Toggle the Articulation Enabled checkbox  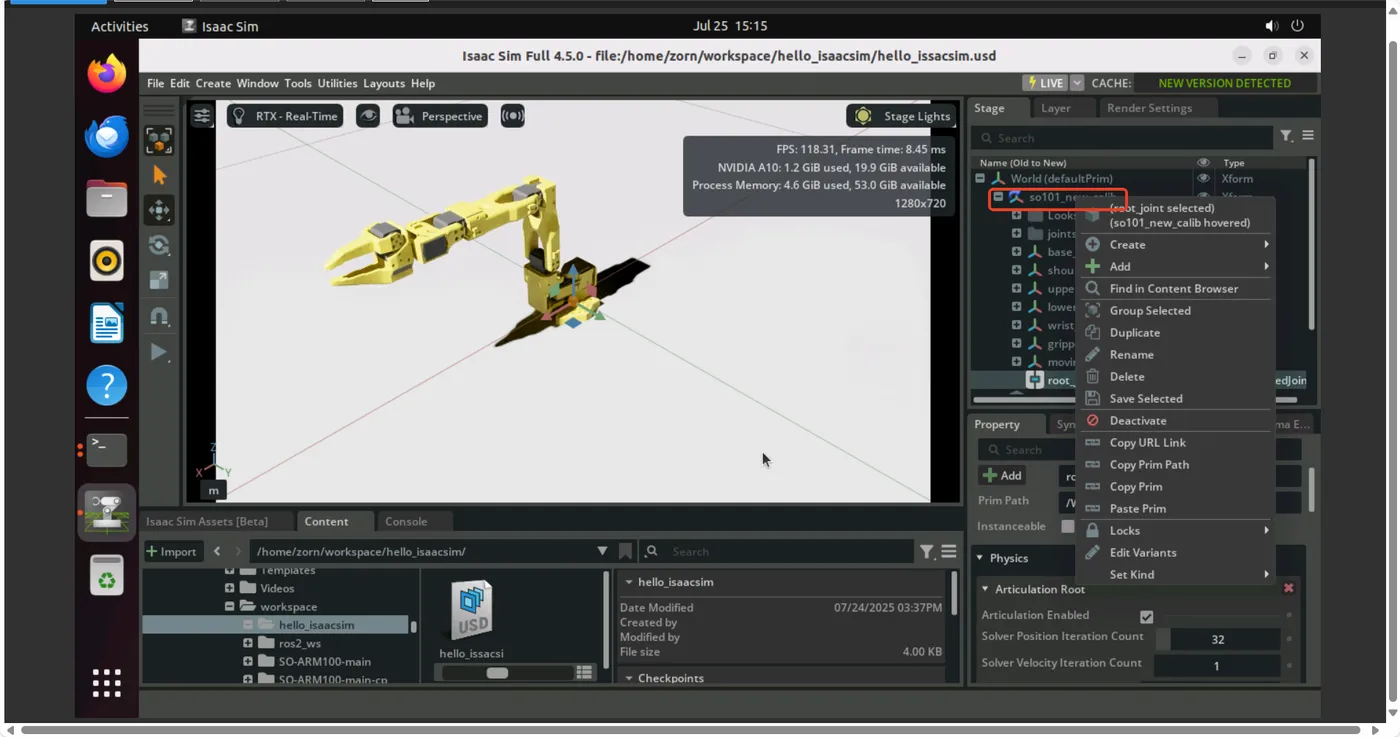point(1147,617)
